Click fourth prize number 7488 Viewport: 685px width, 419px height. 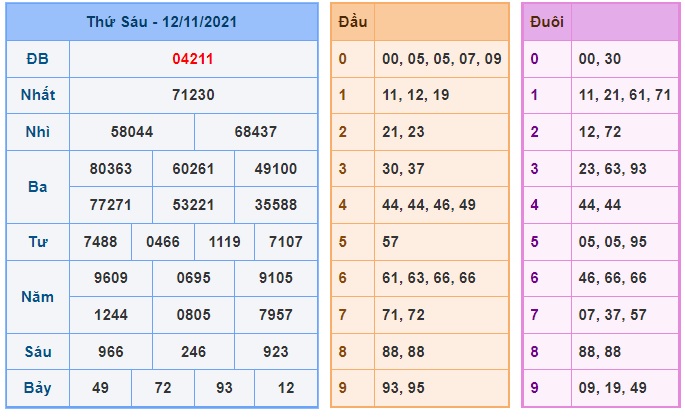(100, 242)
